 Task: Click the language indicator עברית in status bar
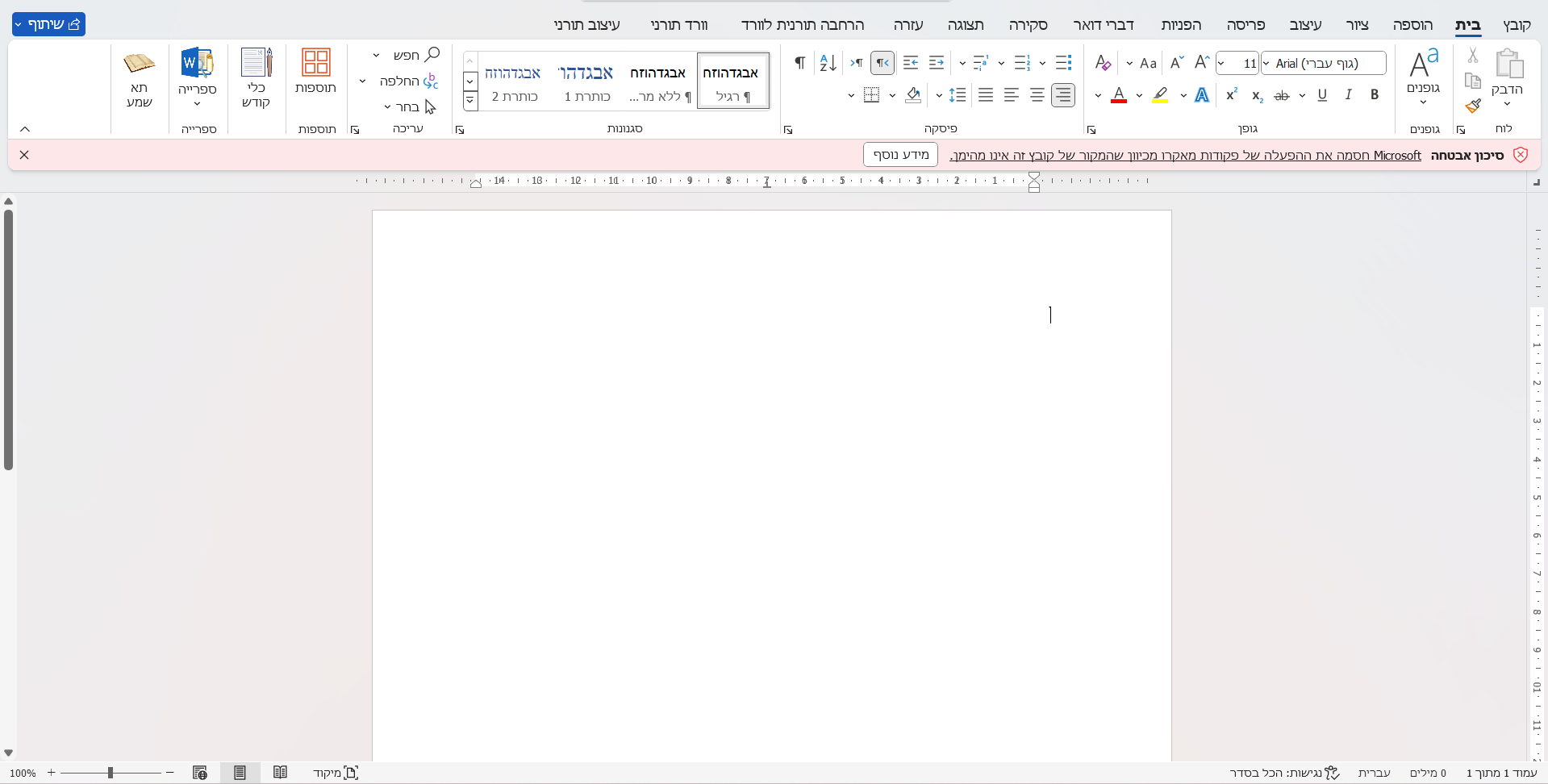click(1374, 773)
